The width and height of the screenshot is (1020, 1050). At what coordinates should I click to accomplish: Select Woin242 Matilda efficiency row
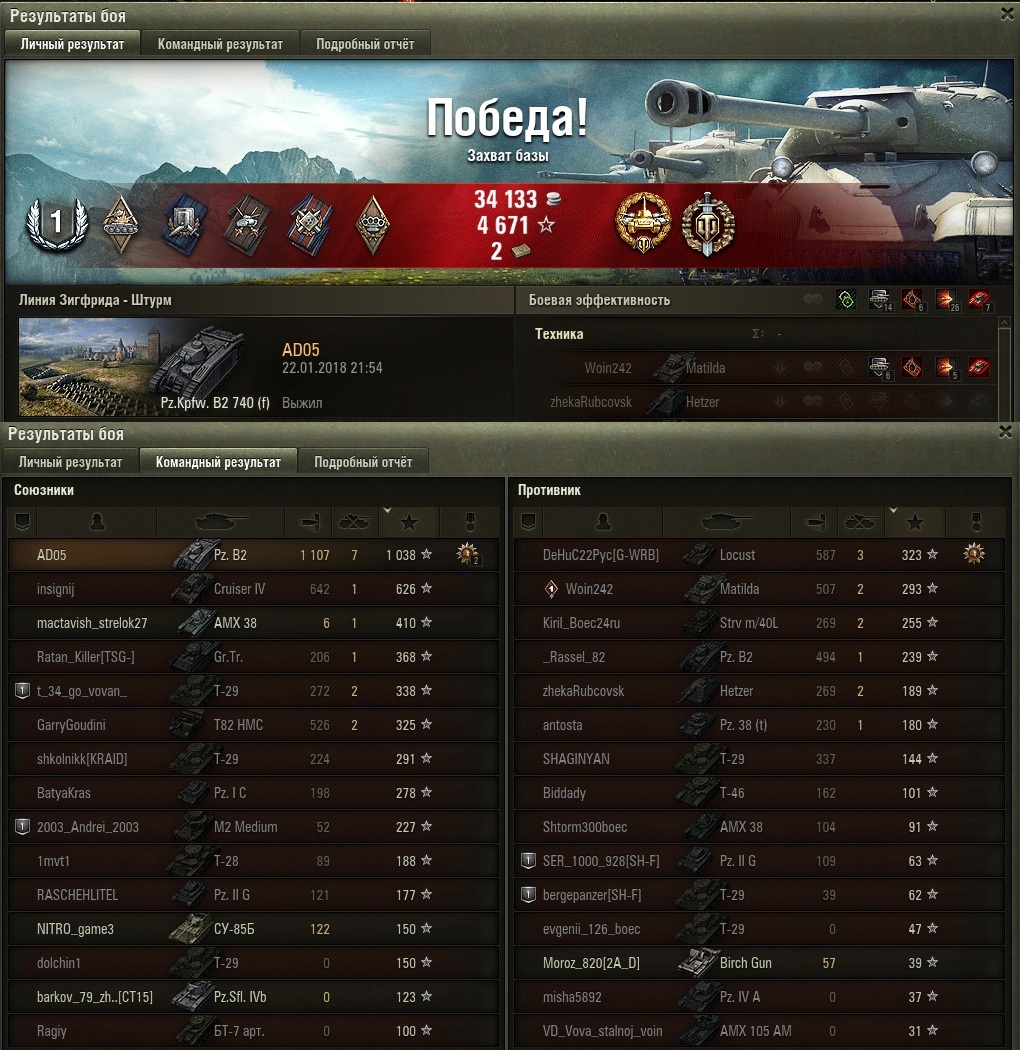pyautogui.click(x=759, y=367)
